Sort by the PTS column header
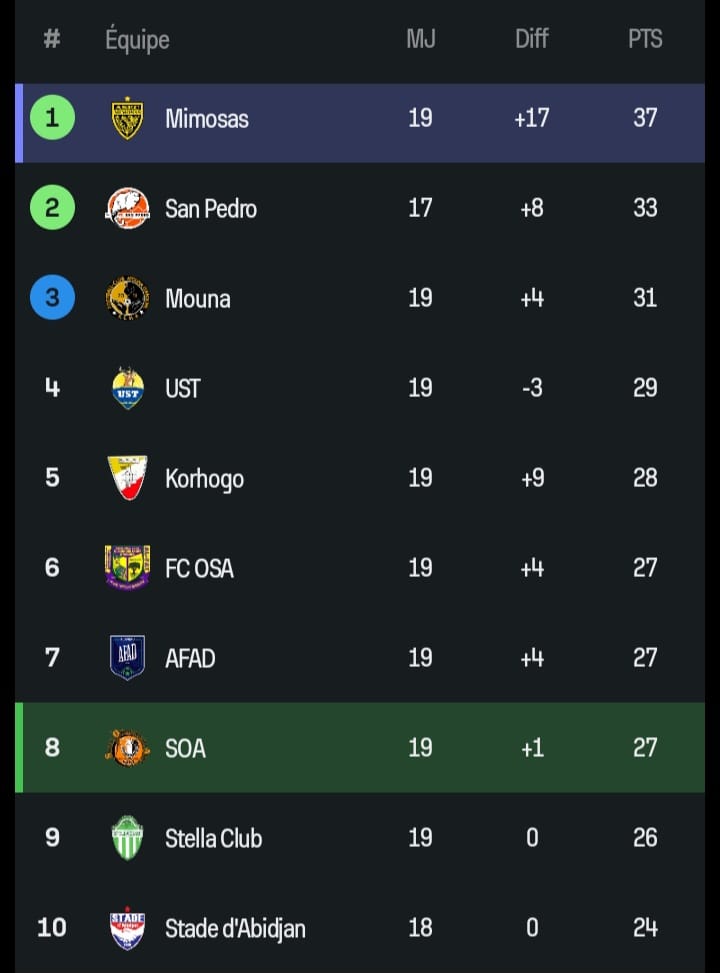720x973 pixels. (x=645, y=39)
